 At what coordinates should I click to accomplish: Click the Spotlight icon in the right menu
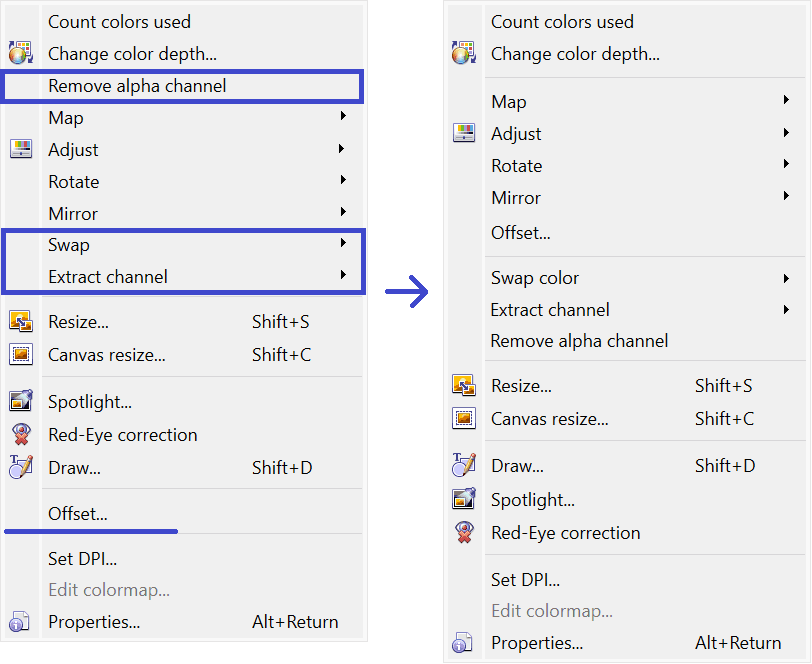coord(464,500)
